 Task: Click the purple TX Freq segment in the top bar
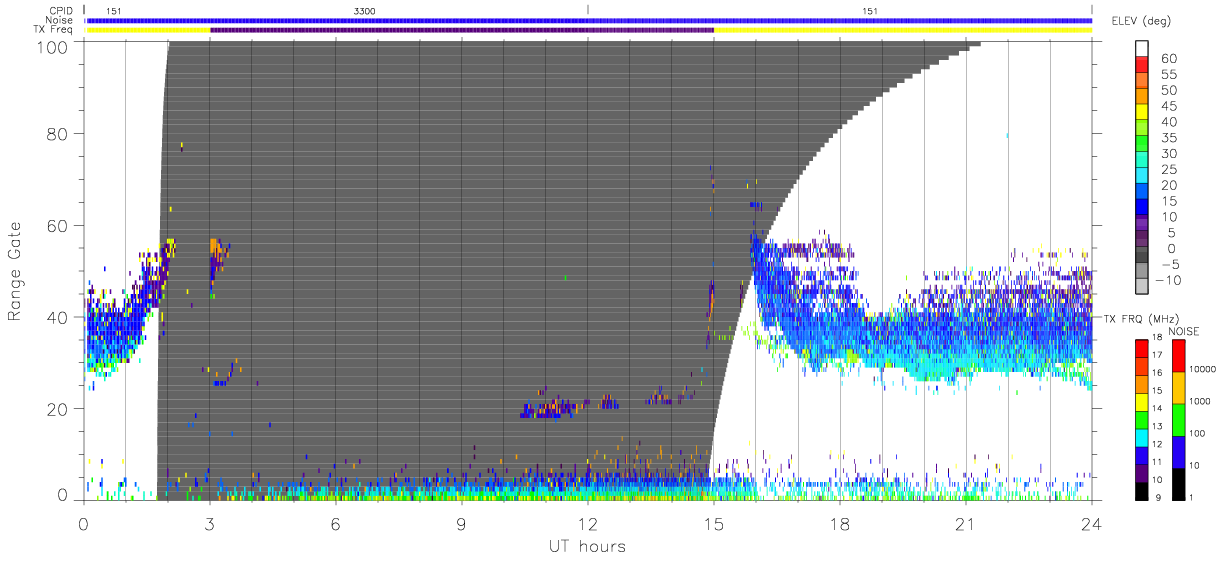[x=462, y=30]
